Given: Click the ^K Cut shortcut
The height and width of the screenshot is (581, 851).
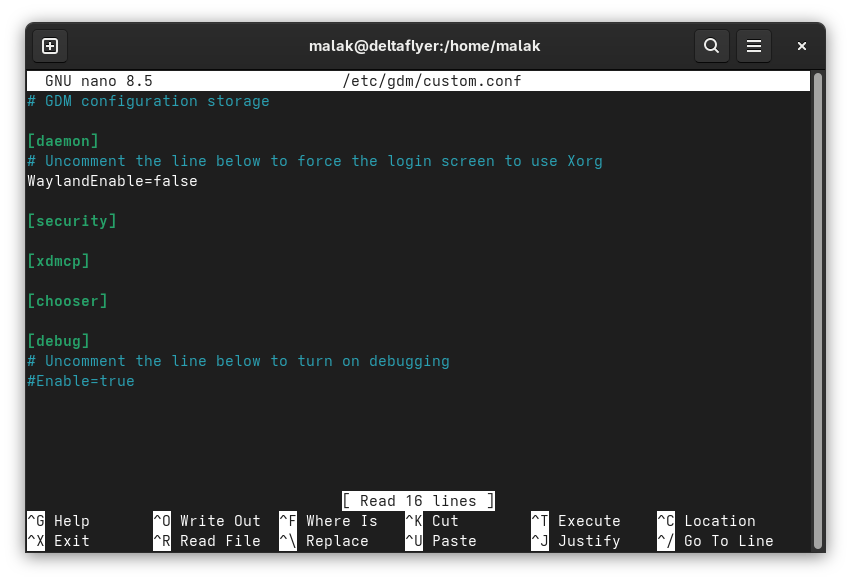Looking at the screenshot, I should click(x=432, y=521).
